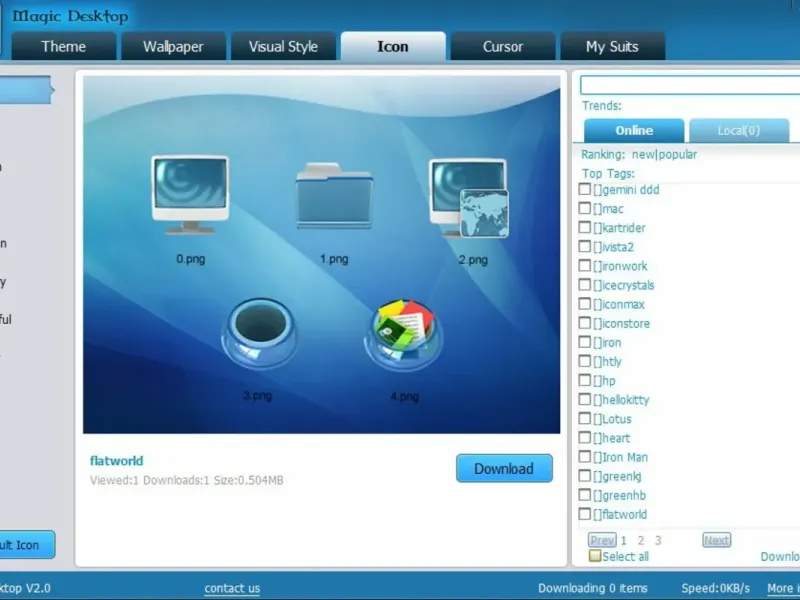Tick the icecrystals checkbox

[585, 285]
